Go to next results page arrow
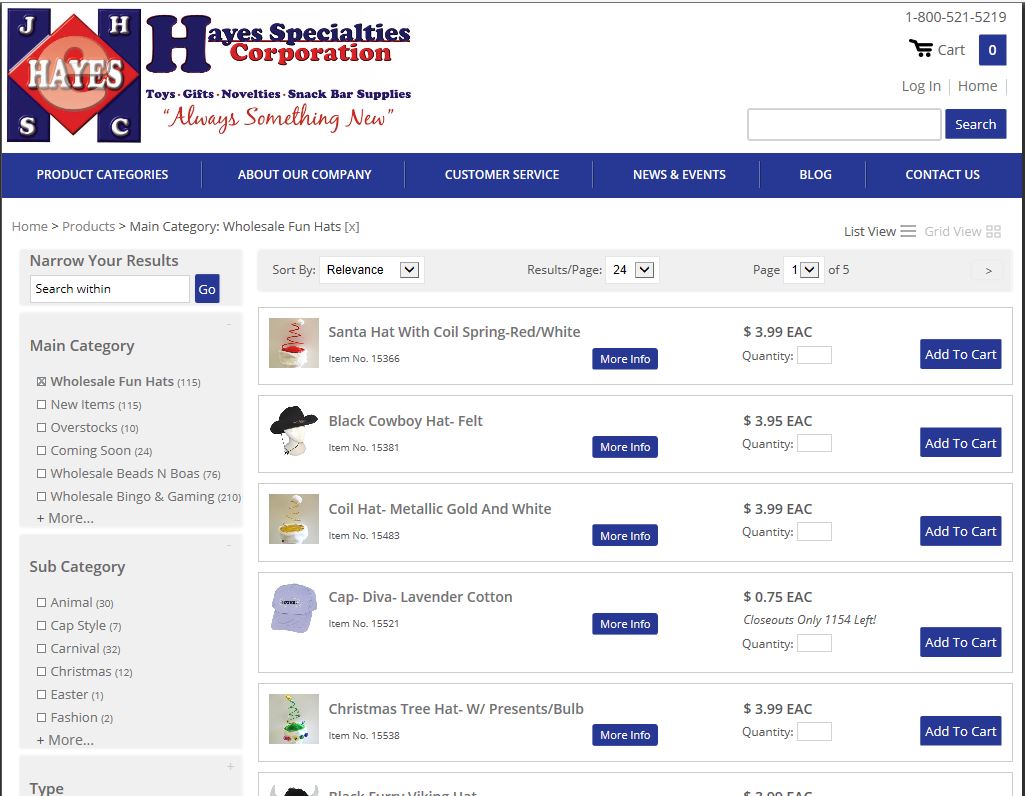The width and height of the screenshot is (1025, 796). [x=988, y=270]
